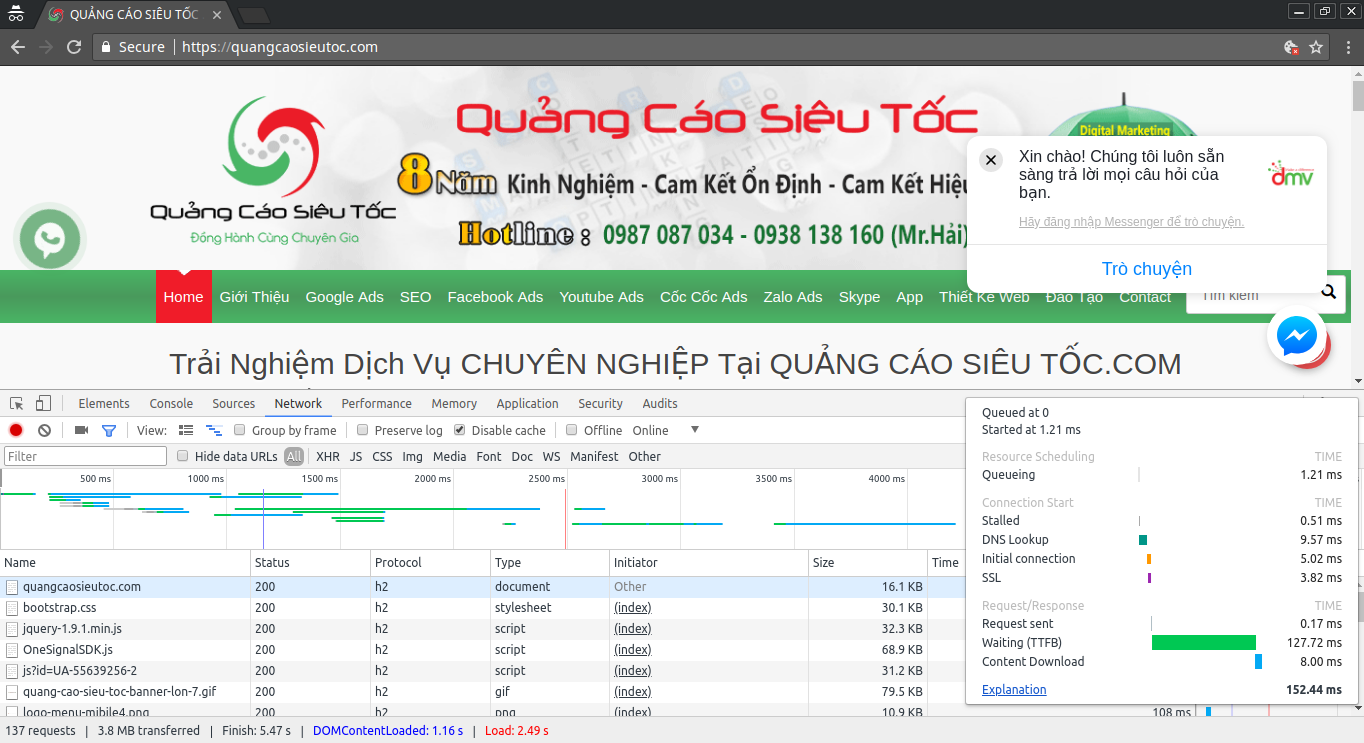
Task: Enable the Preserve log checkbox
Action: [362, 430]
